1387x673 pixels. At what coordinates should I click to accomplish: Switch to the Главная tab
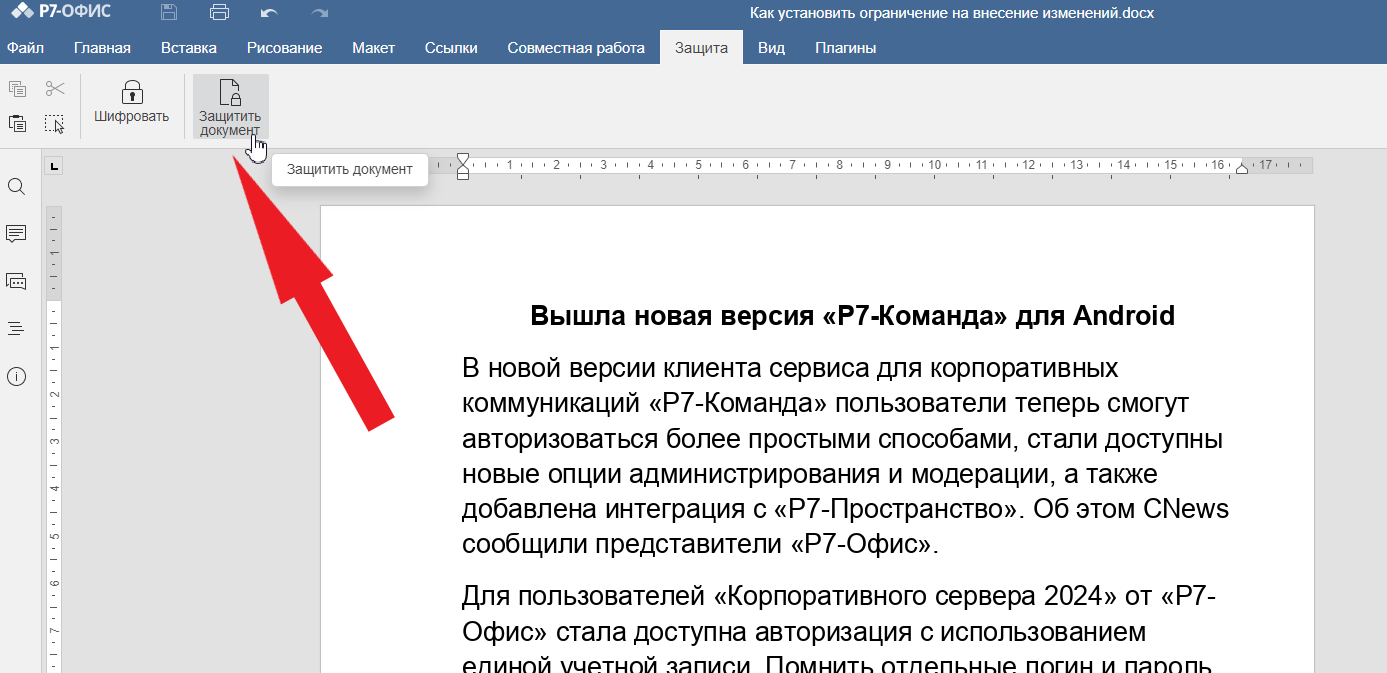pyautogui.click(x=103, y=47)
